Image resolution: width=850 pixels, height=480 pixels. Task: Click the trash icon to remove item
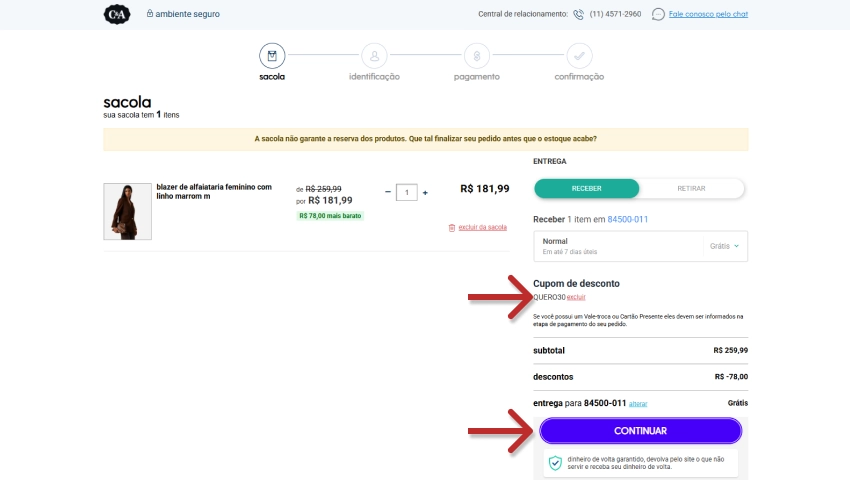point(452,228)
